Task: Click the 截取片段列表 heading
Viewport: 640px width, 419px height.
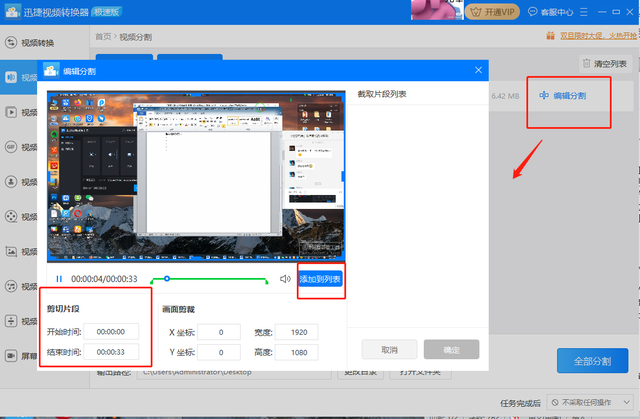Action: pos(382,94)
